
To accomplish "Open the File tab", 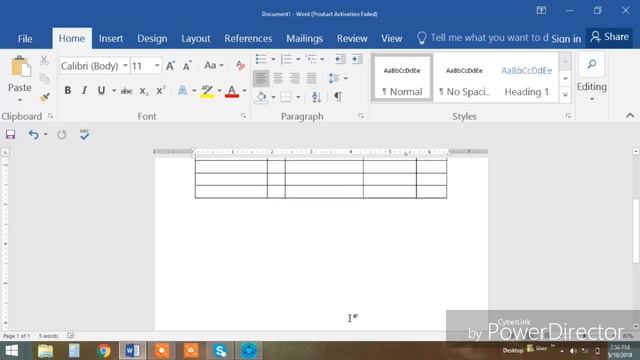I will [25, 39].
